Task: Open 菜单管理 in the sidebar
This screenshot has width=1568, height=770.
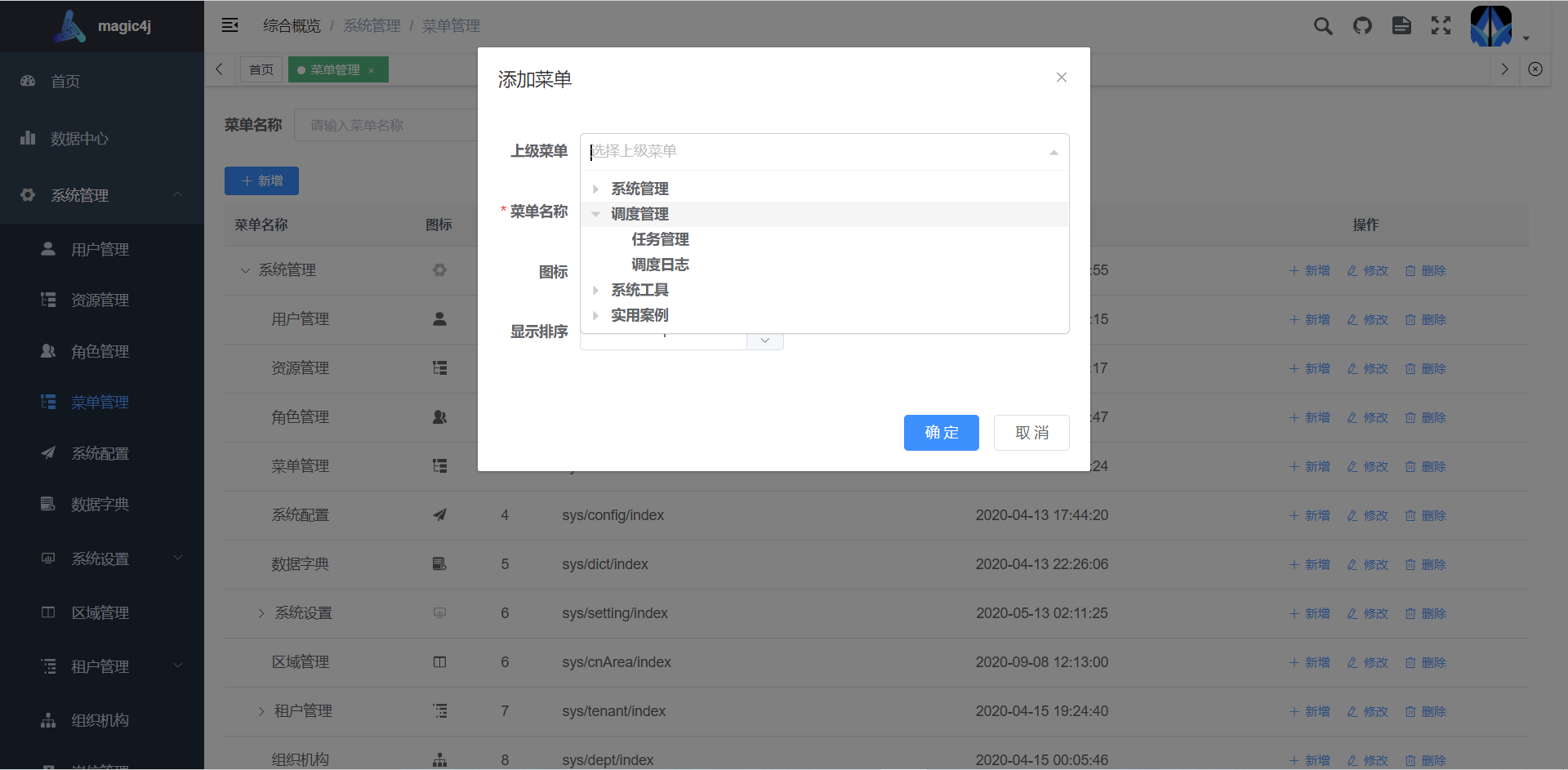Action: (x=100, y=402)
